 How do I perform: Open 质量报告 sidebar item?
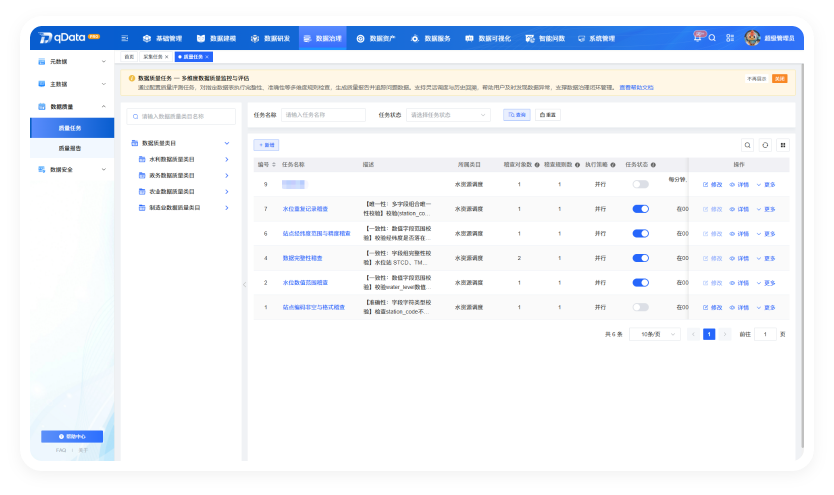click(x=72, y=148)
